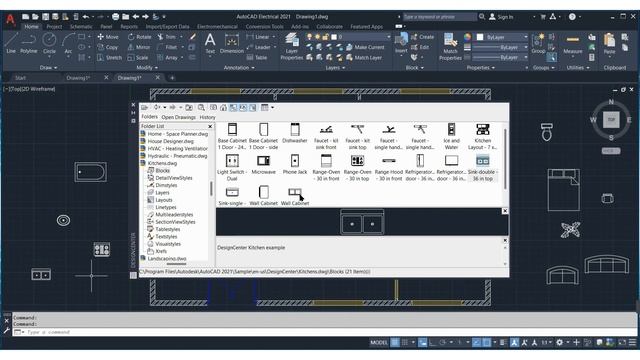
Task: Select the Ice and Water block
Action: coord(451,136)
